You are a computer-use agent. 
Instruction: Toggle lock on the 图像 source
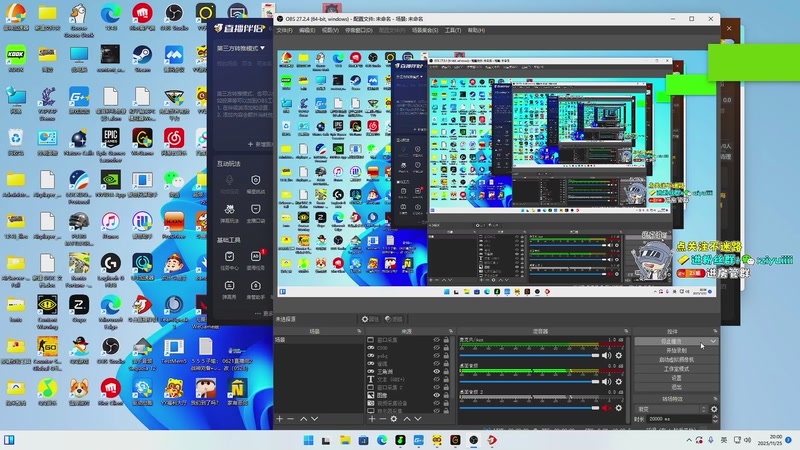point(446,395)
